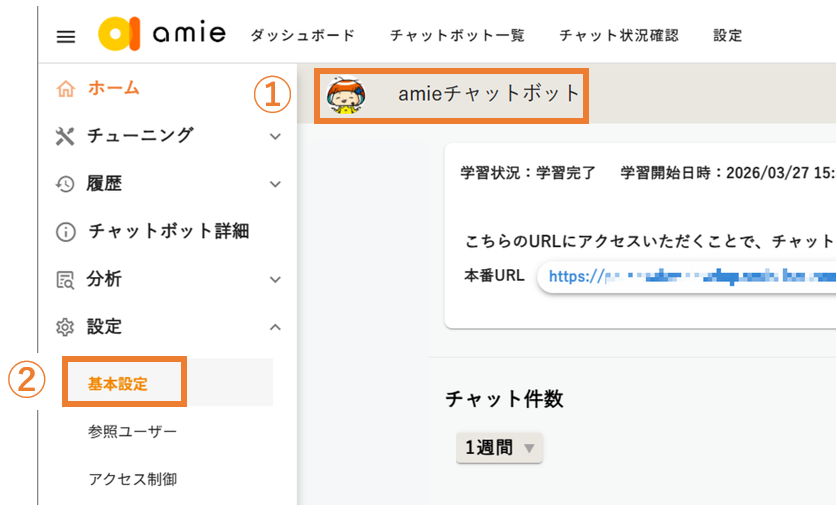837x514 pixels.
Task: Click the analysis magnifier icon
Action: coord(66,280)
